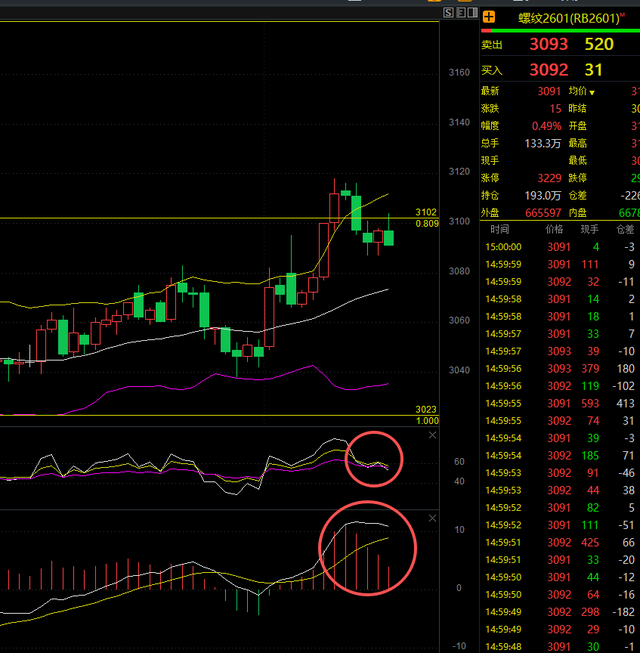The image size is (640, 653).
Task: Click the contract title 螺纹2601(RB2601)
Action: 568,18
